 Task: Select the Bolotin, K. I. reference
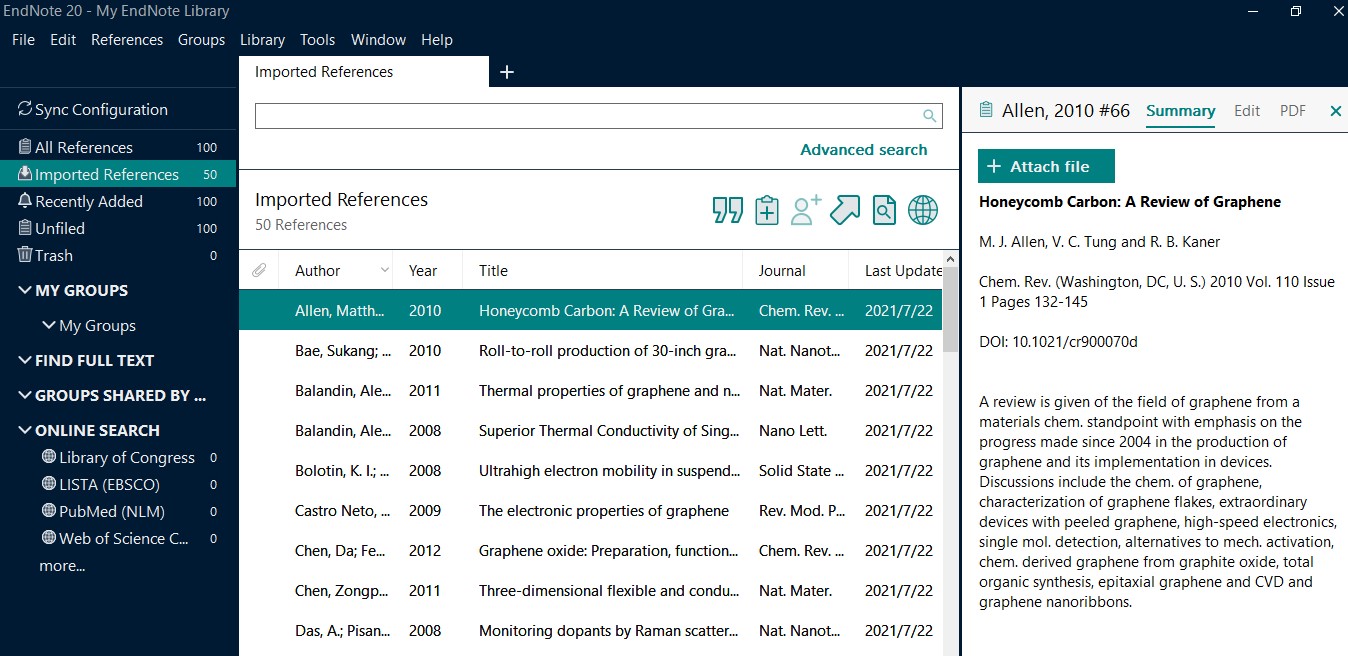(590, 471)
